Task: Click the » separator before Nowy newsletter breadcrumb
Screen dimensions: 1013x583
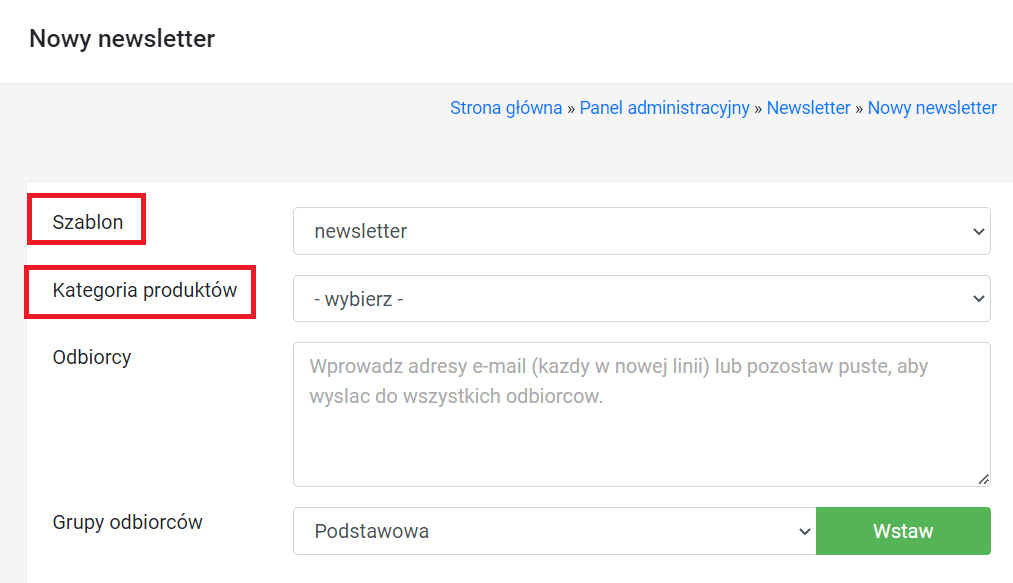Action: [x=859, y=108]
